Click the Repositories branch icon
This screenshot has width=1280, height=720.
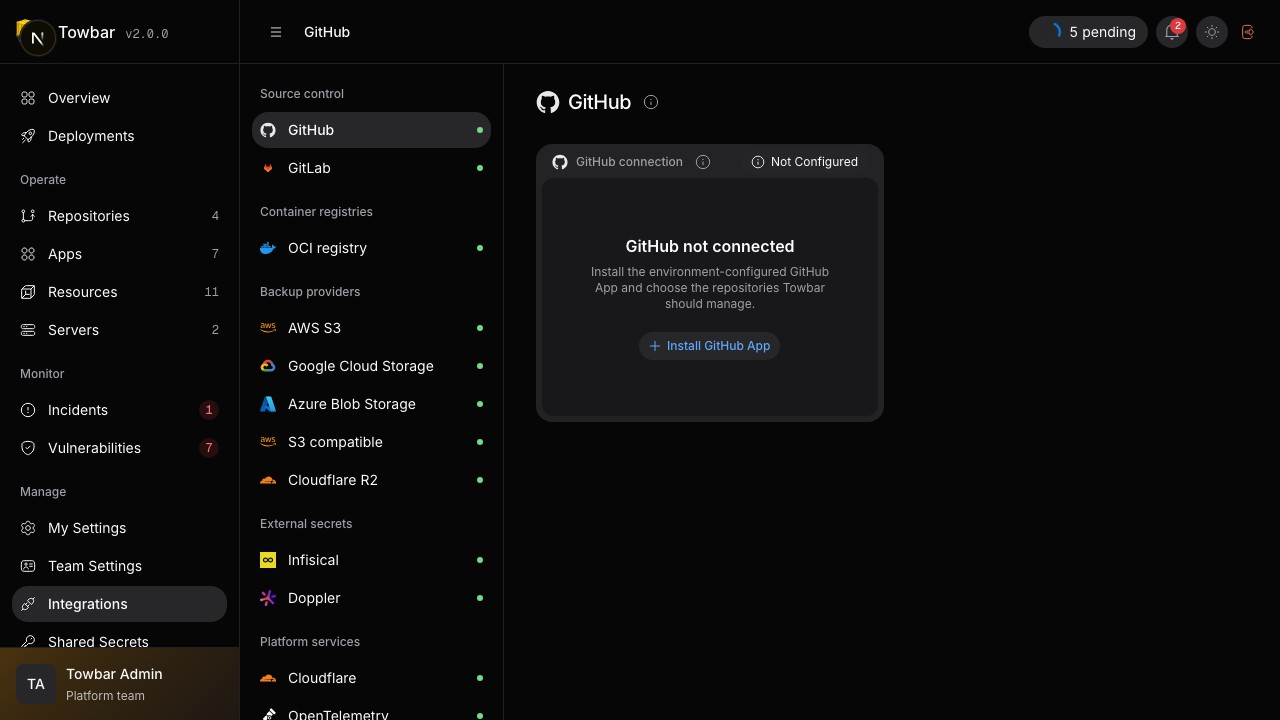[28, 216]
